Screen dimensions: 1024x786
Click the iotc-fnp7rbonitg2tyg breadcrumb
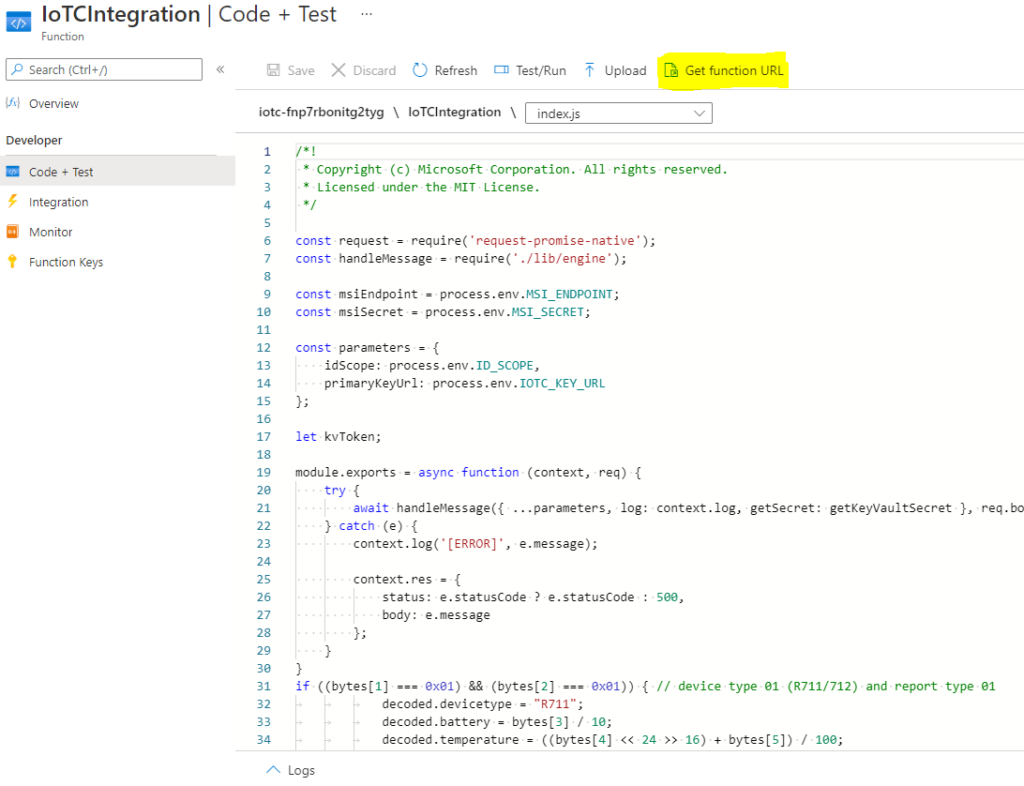click(x=320, y=112)
